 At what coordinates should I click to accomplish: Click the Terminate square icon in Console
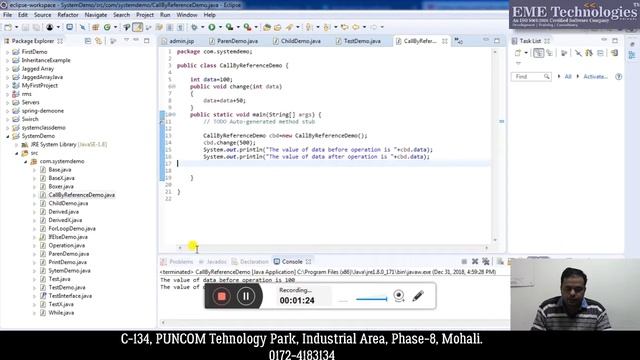[464, 262]
